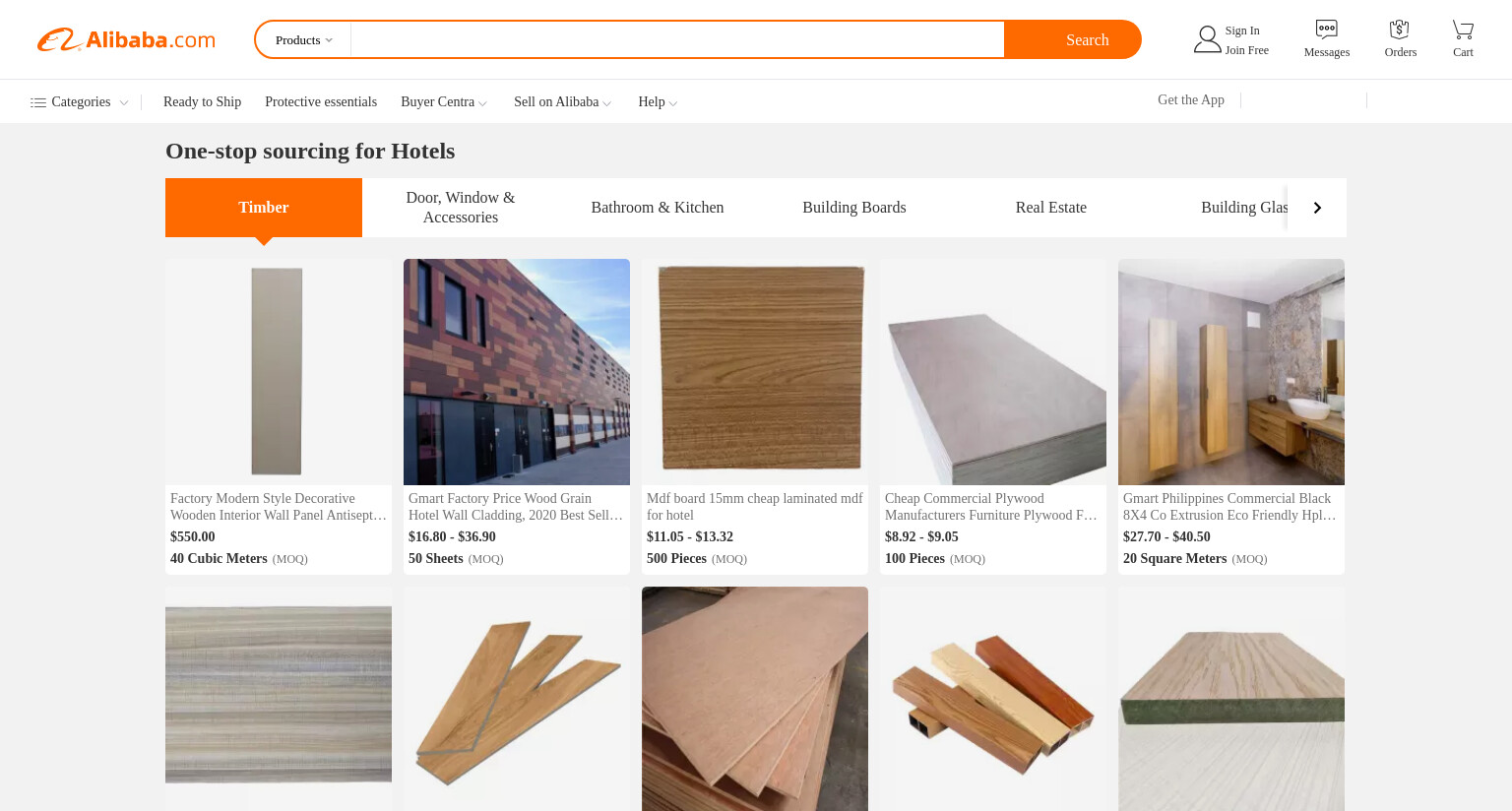The height and width of the screenshot is (811, 1512).
Task: Click 20 Square Meters MOQ text
Action: [x=1195, y=558]
